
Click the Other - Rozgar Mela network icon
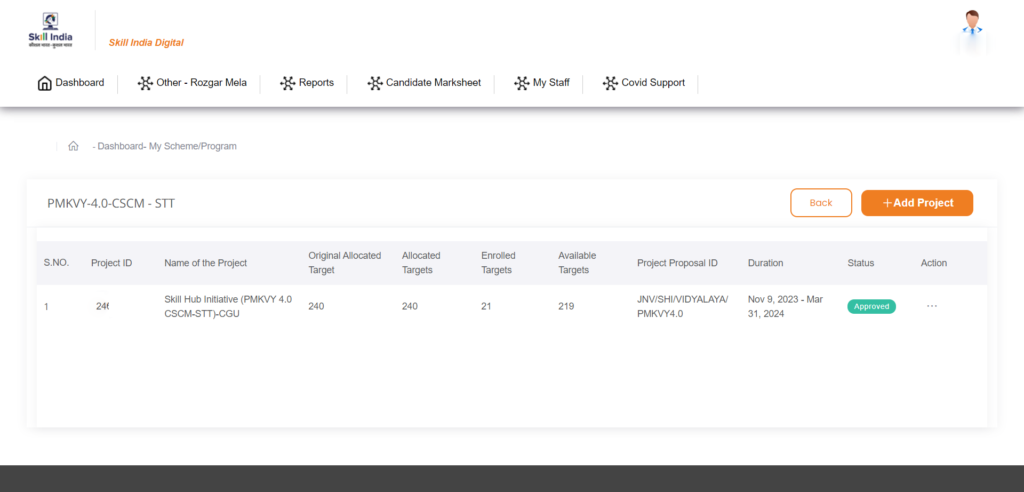pyautogui.click(x=145, y=84)
